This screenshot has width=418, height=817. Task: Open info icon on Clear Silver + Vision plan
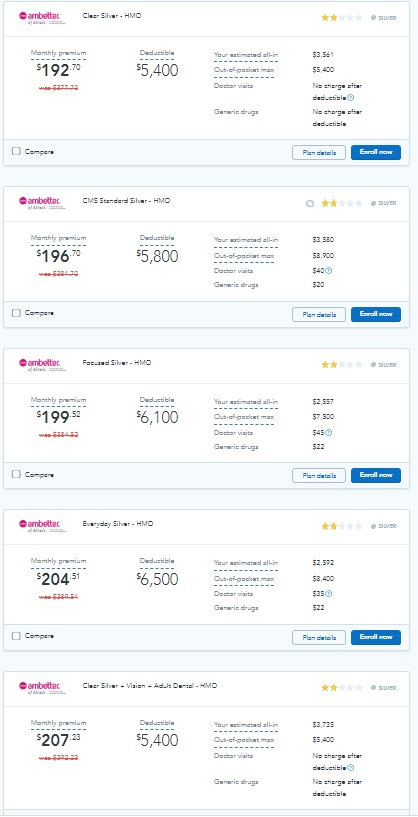click(x=351, y=768)
